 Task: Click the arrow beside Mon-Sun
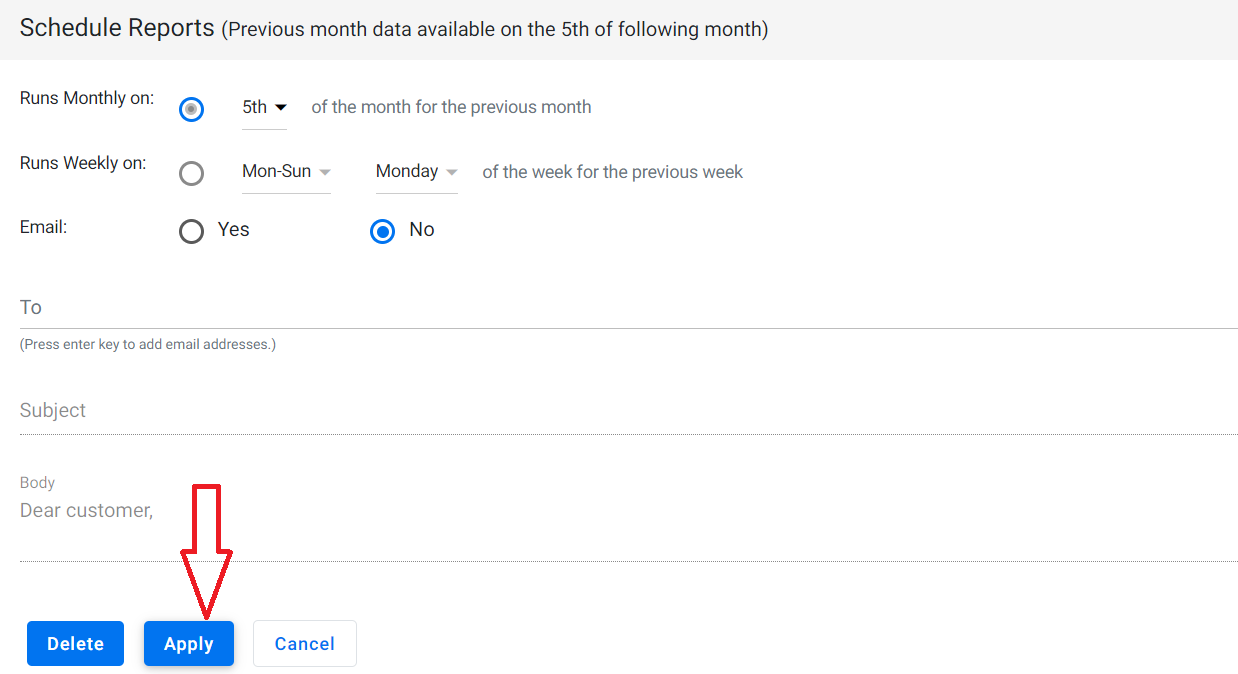click(325, 172)
